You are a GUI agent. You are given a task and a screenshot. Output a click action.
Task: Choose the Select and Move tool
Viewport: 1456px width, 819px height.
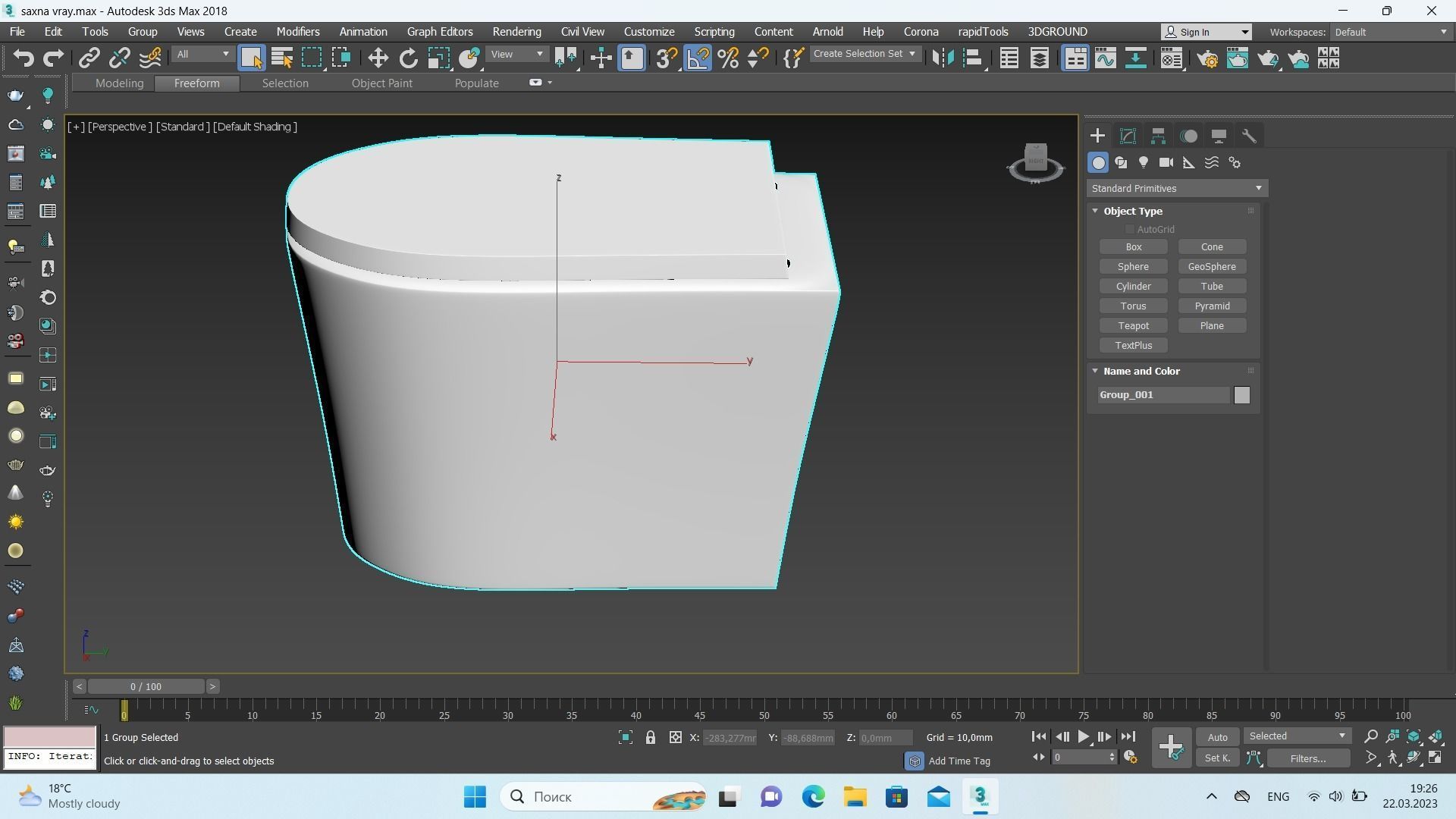click(378, 58)
